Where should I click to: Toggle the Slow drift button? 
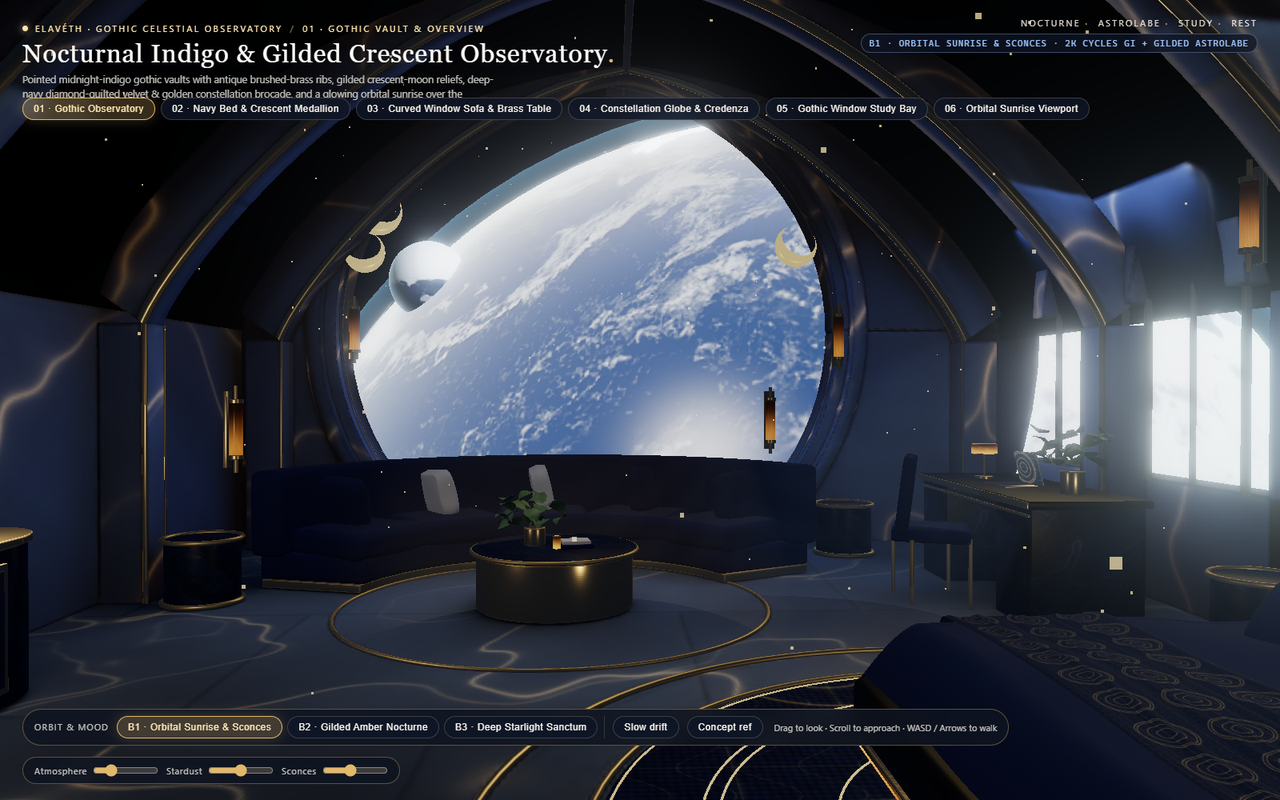(x=646, y=727)
